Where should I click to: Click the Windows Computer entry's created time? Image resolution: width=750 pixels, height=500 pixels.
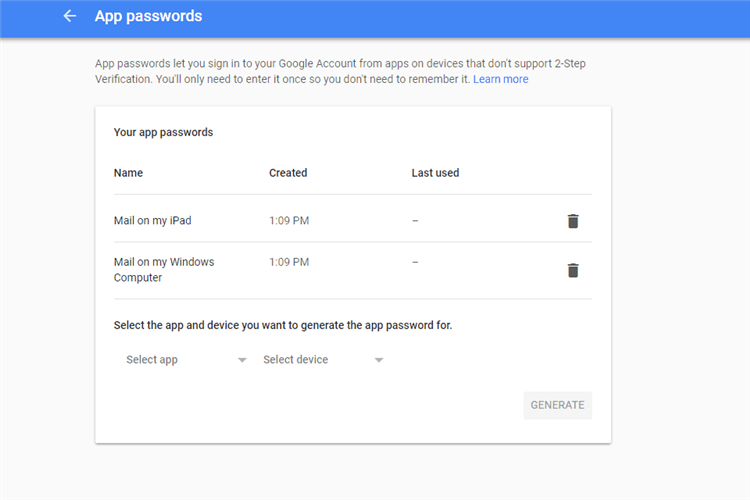tap(289, 262)
